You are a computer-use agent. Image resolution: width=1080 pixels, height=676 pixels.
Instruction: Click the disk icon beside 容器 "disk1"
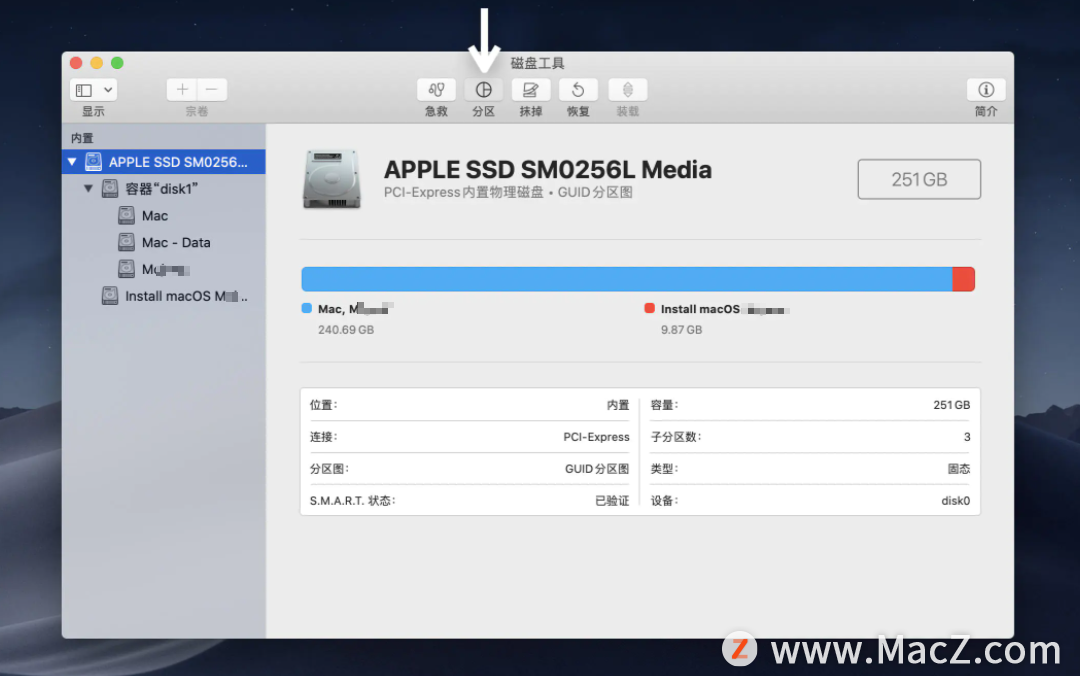(110, 188)
